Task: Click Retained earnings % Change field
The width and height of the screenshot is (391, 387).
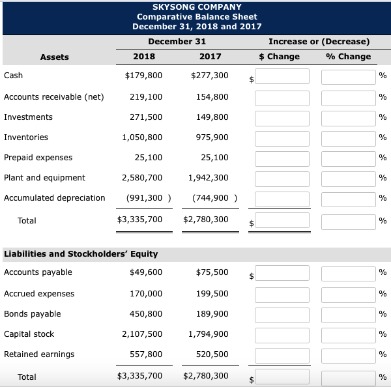Action: pyautogui.click(x=348, y=356)
